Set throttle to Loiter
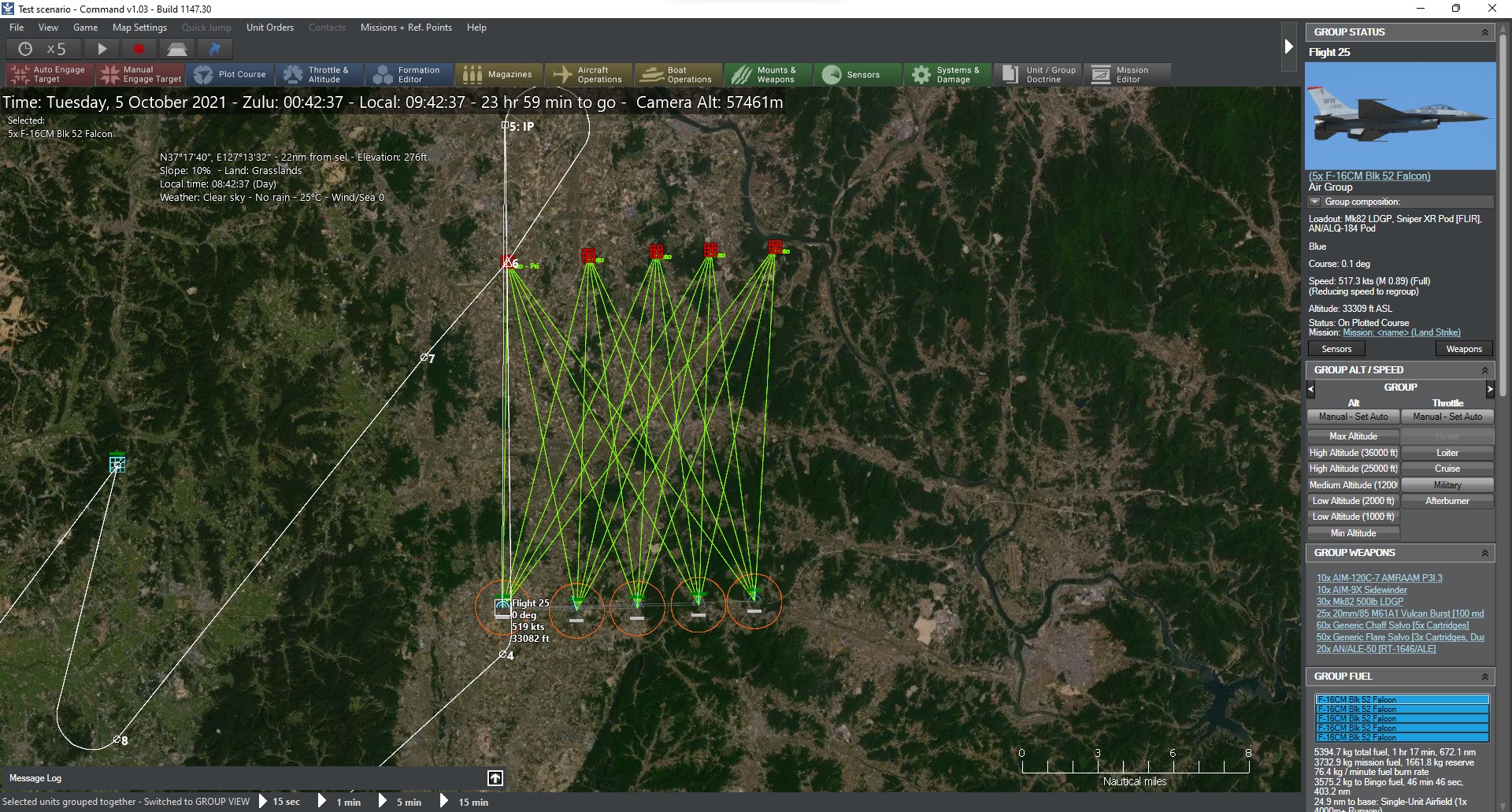 click(x=1447, y=453)
